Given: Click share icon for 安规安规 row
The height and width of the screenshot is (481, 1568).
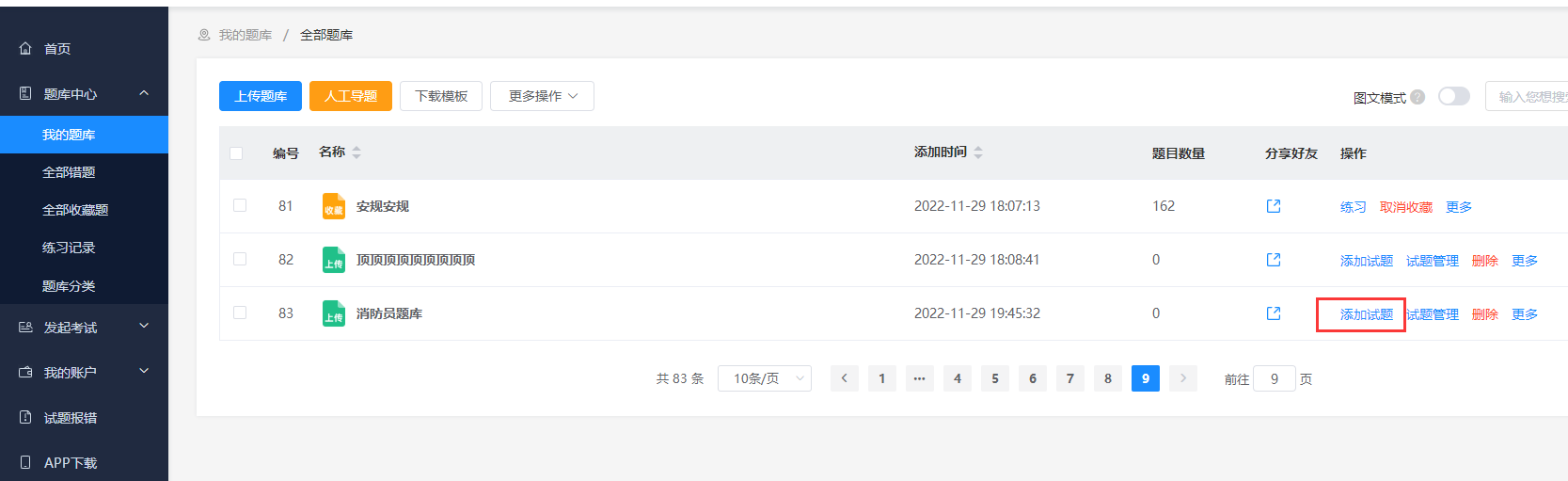Looking at the screenshot, I should (1274, 206).
